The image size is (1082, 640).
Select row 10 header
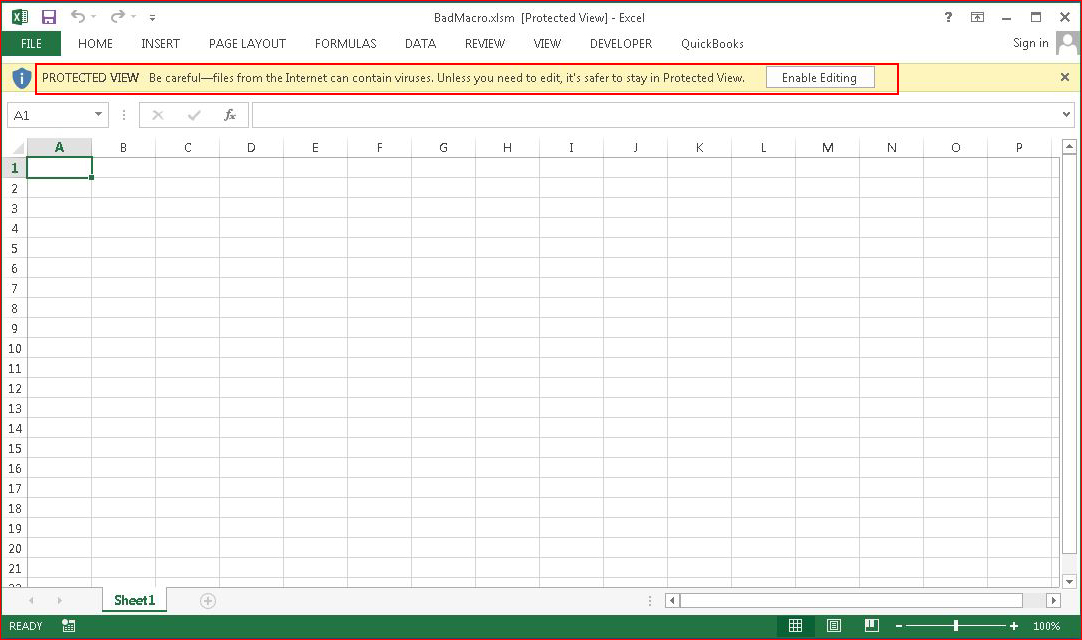pyautogui.click(x=14, y=348)
